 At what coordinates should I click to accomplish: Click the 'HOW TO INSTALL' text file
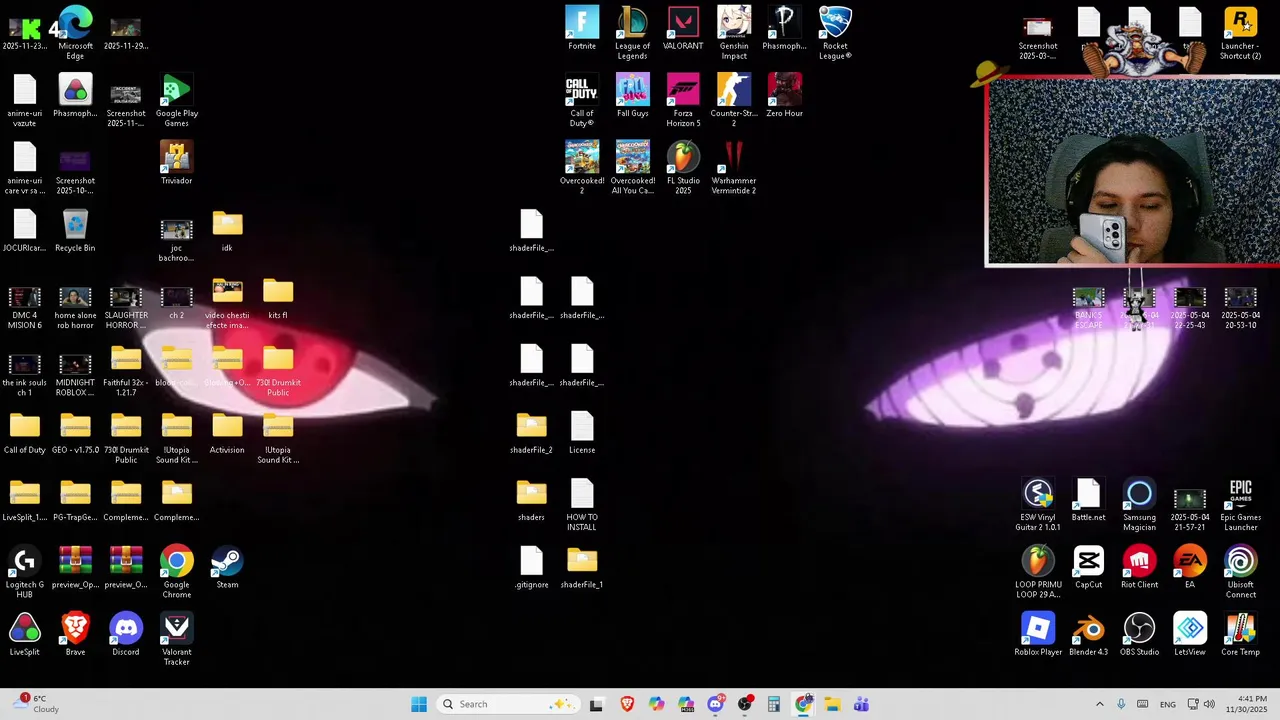point(582,505)
